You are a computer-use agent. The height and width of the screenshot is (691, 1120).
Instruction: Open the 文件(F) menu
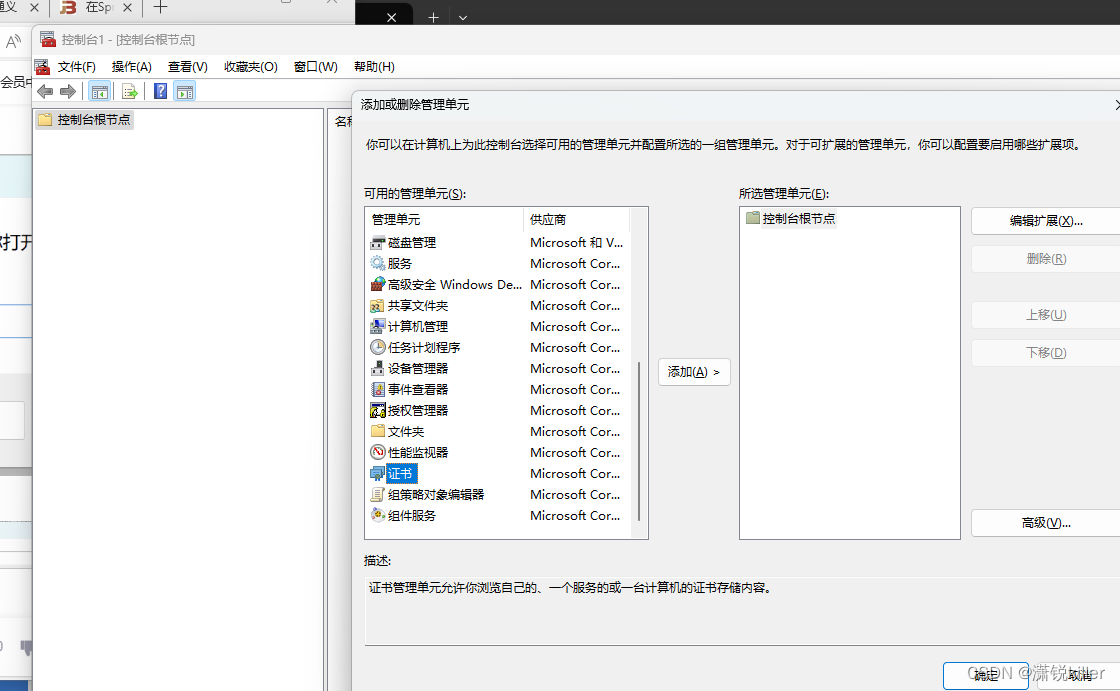click(76, 66)
